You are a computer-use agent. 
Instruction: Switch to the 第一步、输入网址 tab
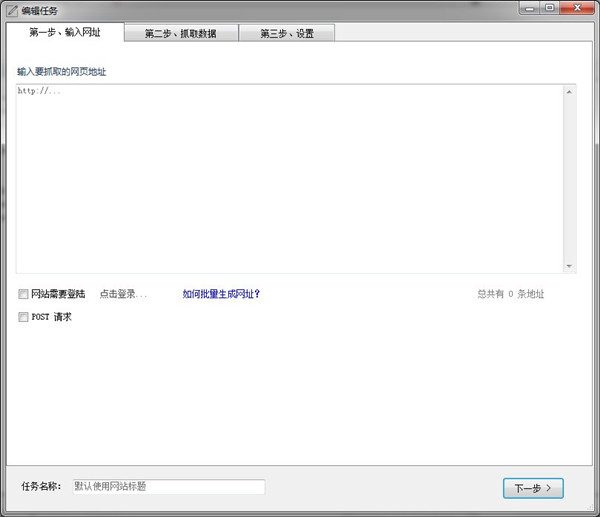65,32
